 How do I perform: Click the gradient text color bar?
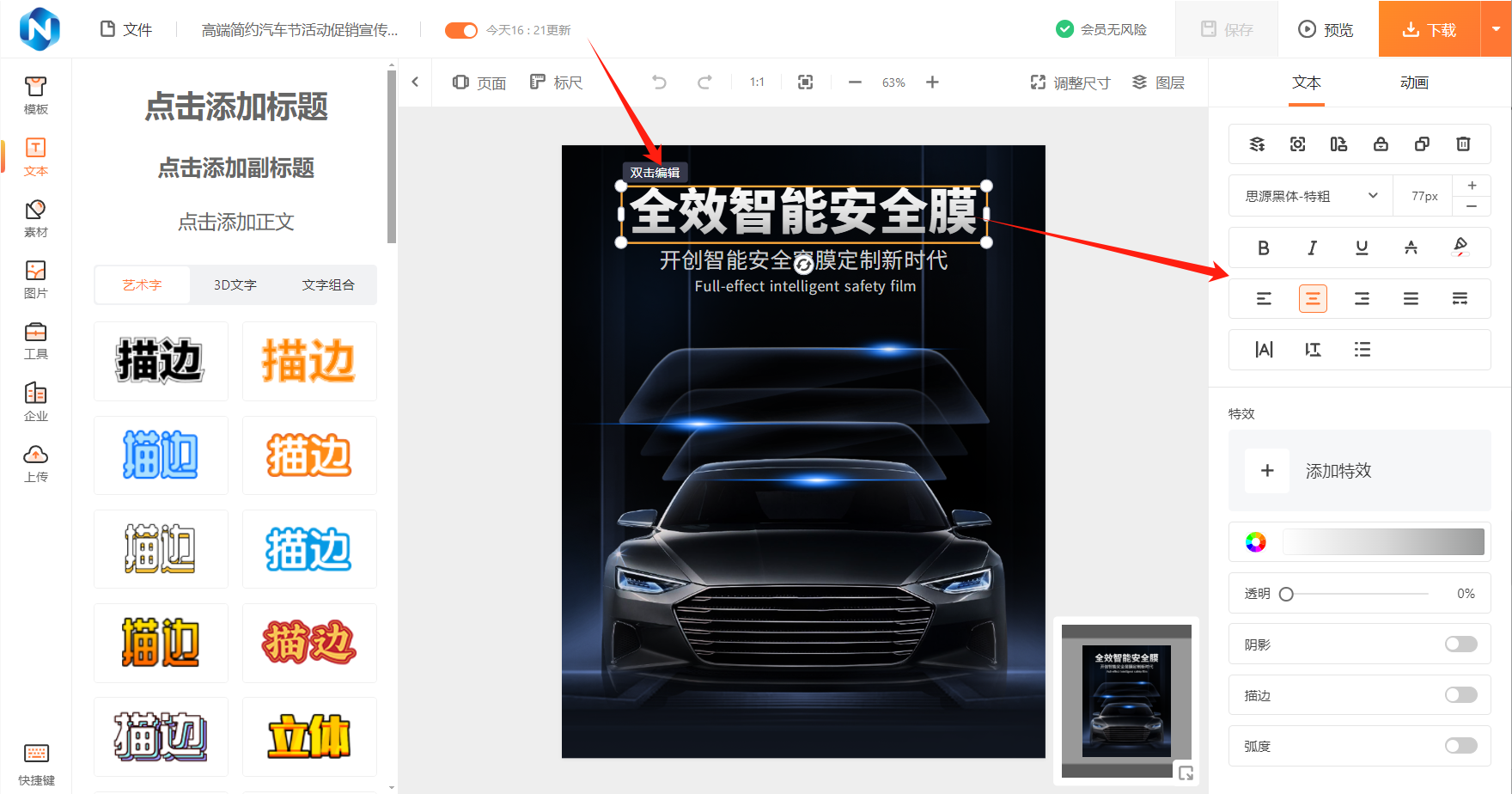click(x=1382, y=542)
